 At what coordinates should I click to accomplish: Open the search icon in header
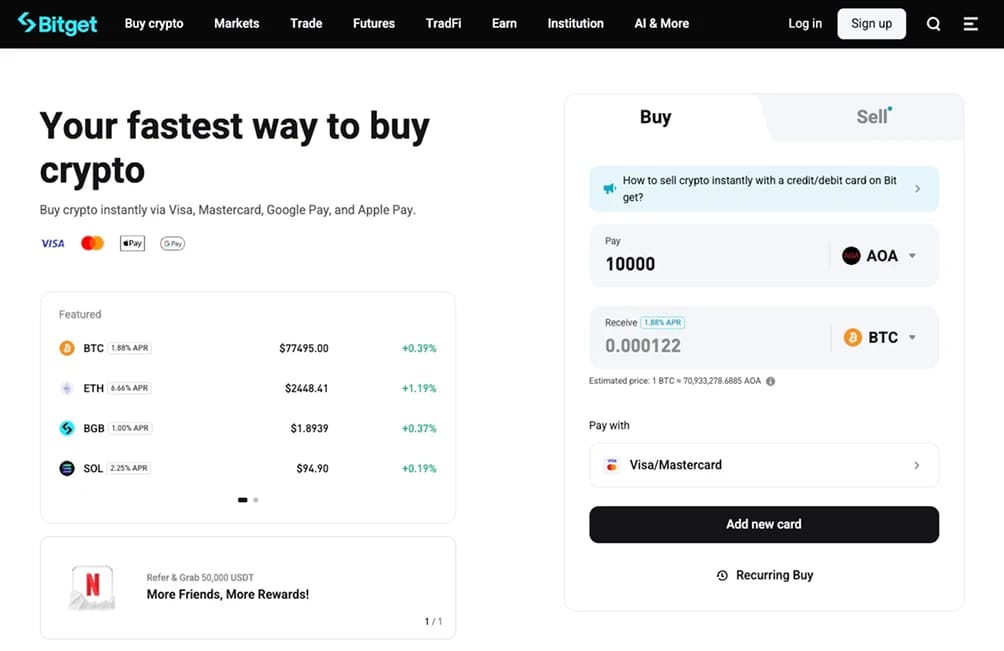pyautogui.click(x=934, y=24)
